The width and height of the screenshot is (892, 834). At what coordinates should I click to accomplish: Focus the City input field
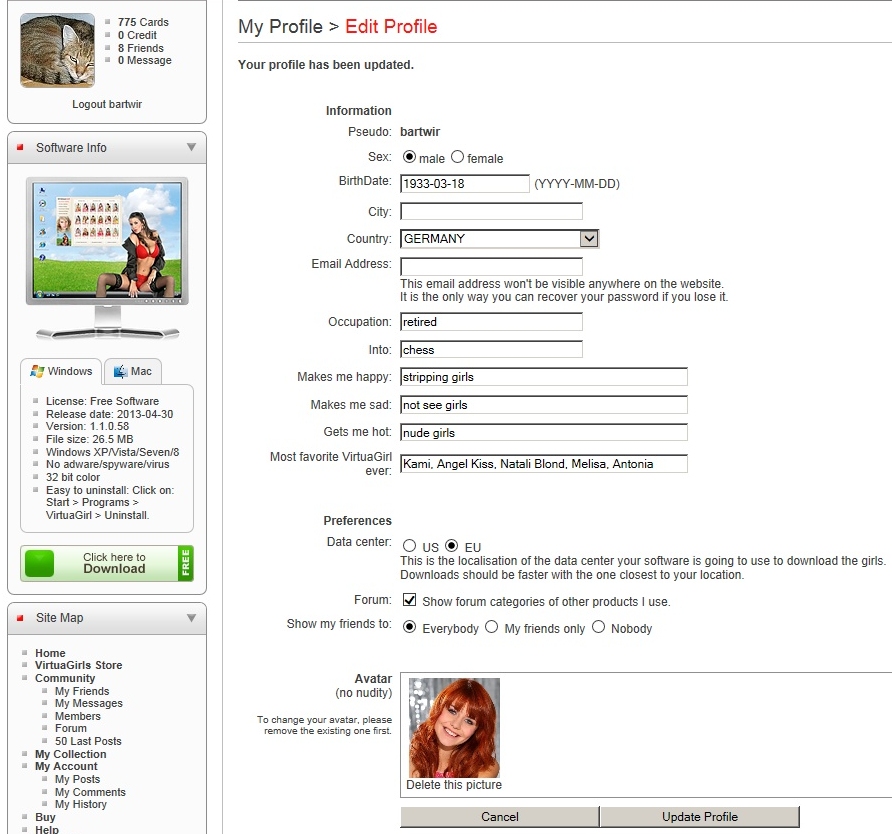492,212
